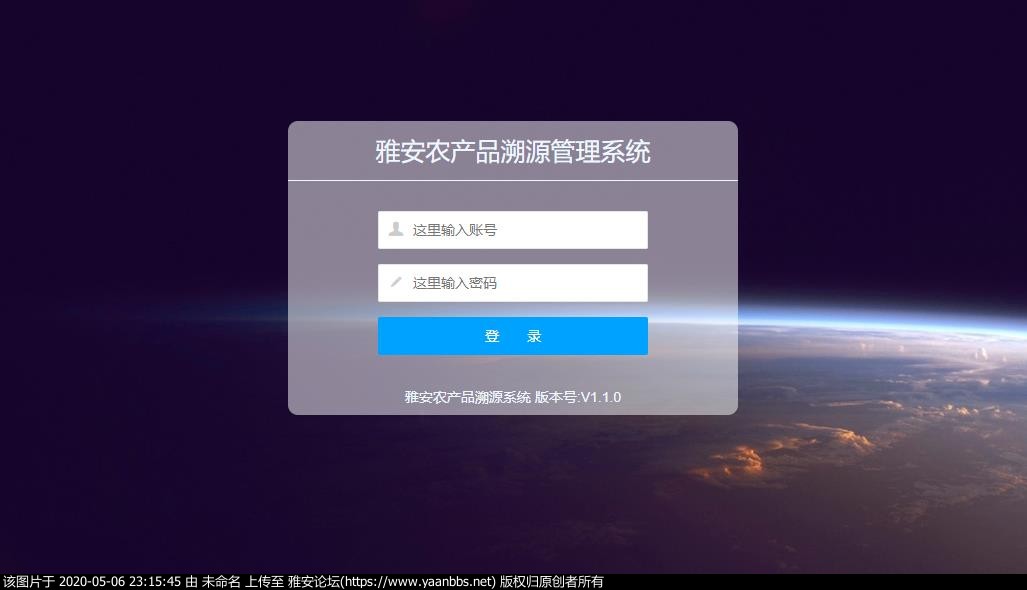
Task: Click the user silhouette icon in account field
Action: [x=396, y=229]
